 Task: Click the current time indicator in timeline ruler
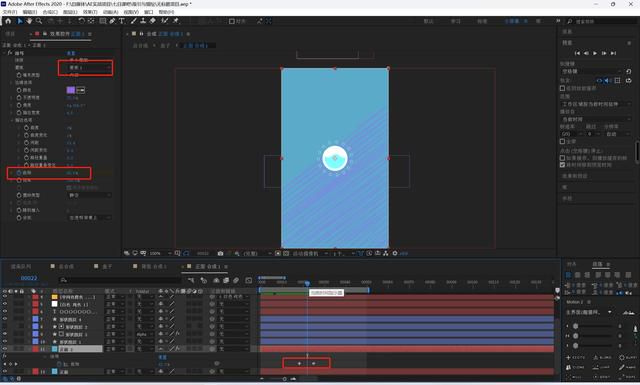tap(307, 283)
